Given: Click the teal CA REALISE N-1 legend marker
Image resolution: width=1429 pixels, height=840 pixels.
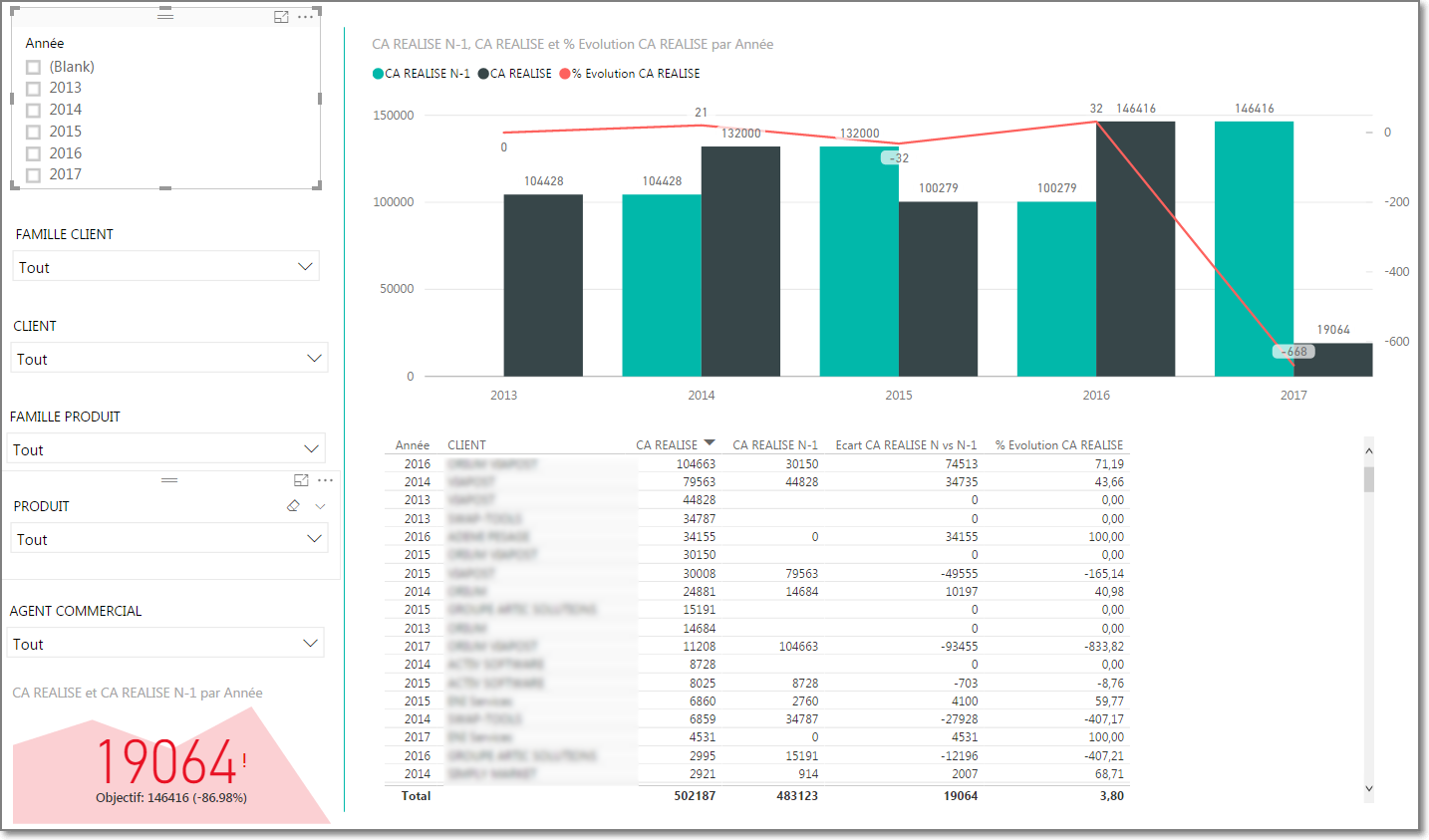Looking at the screenshot, I should [x=378, y=74].
